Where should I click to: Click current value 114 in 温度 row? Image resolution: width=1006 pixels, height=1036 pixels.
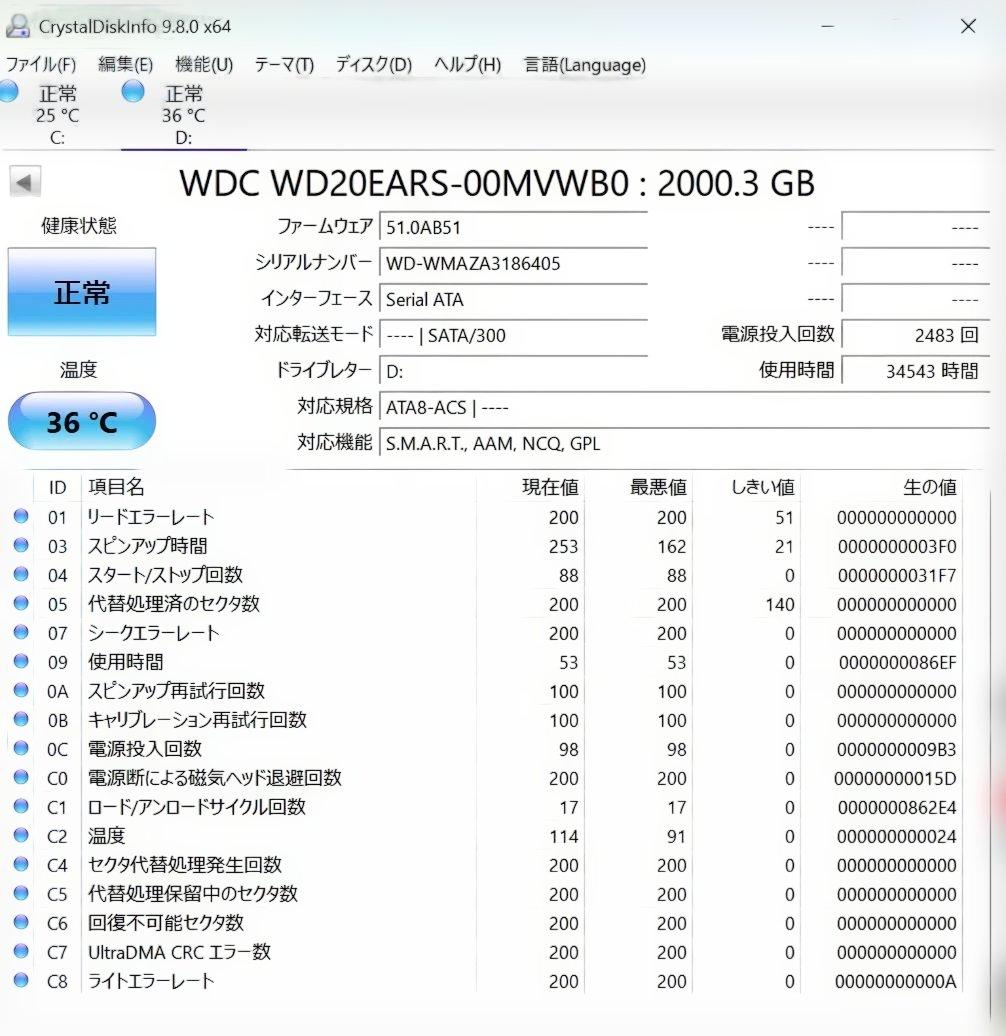click(564, 836)
